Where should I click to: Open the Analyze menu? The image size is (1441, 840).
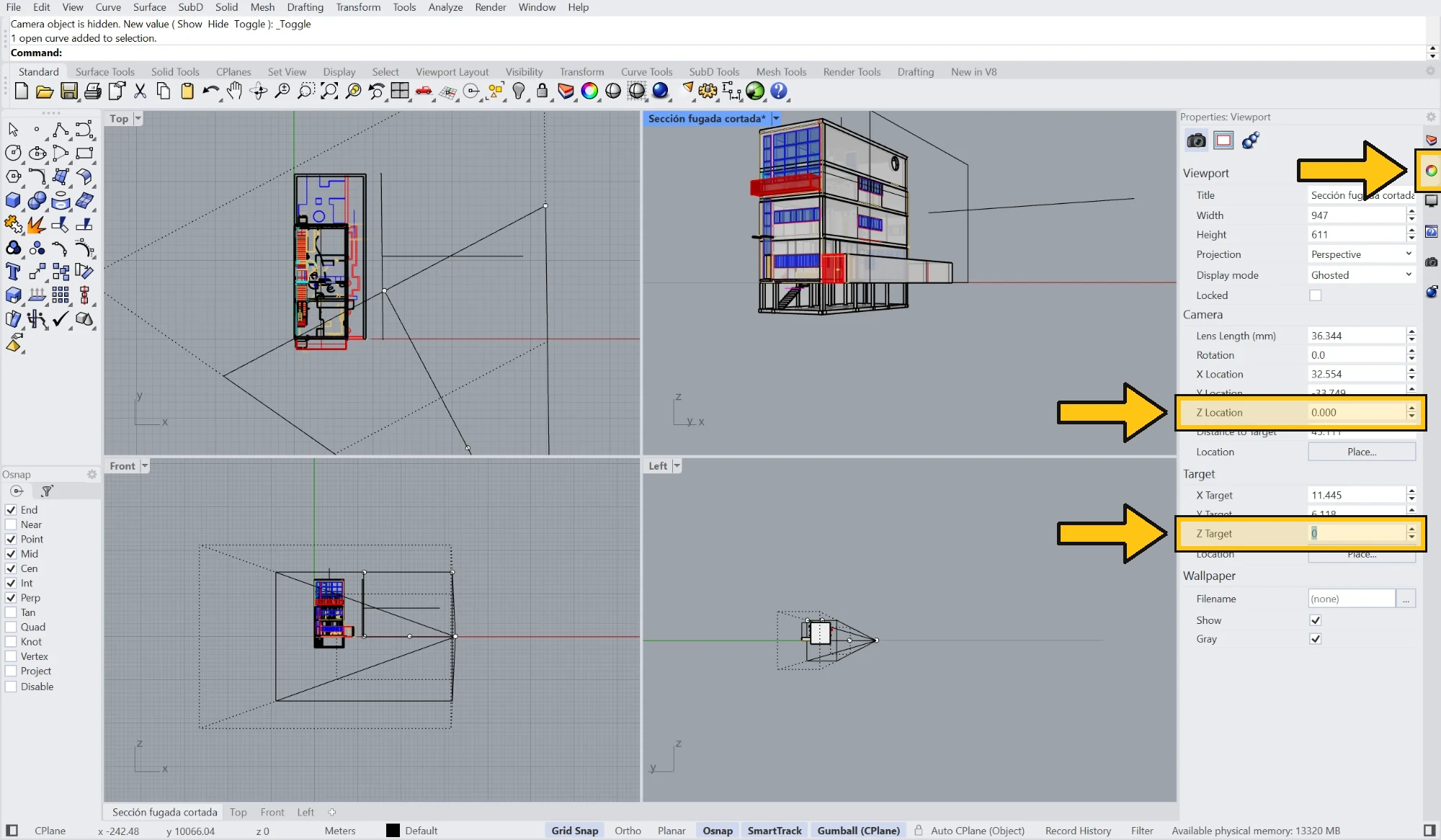click(x=445, y=7)
